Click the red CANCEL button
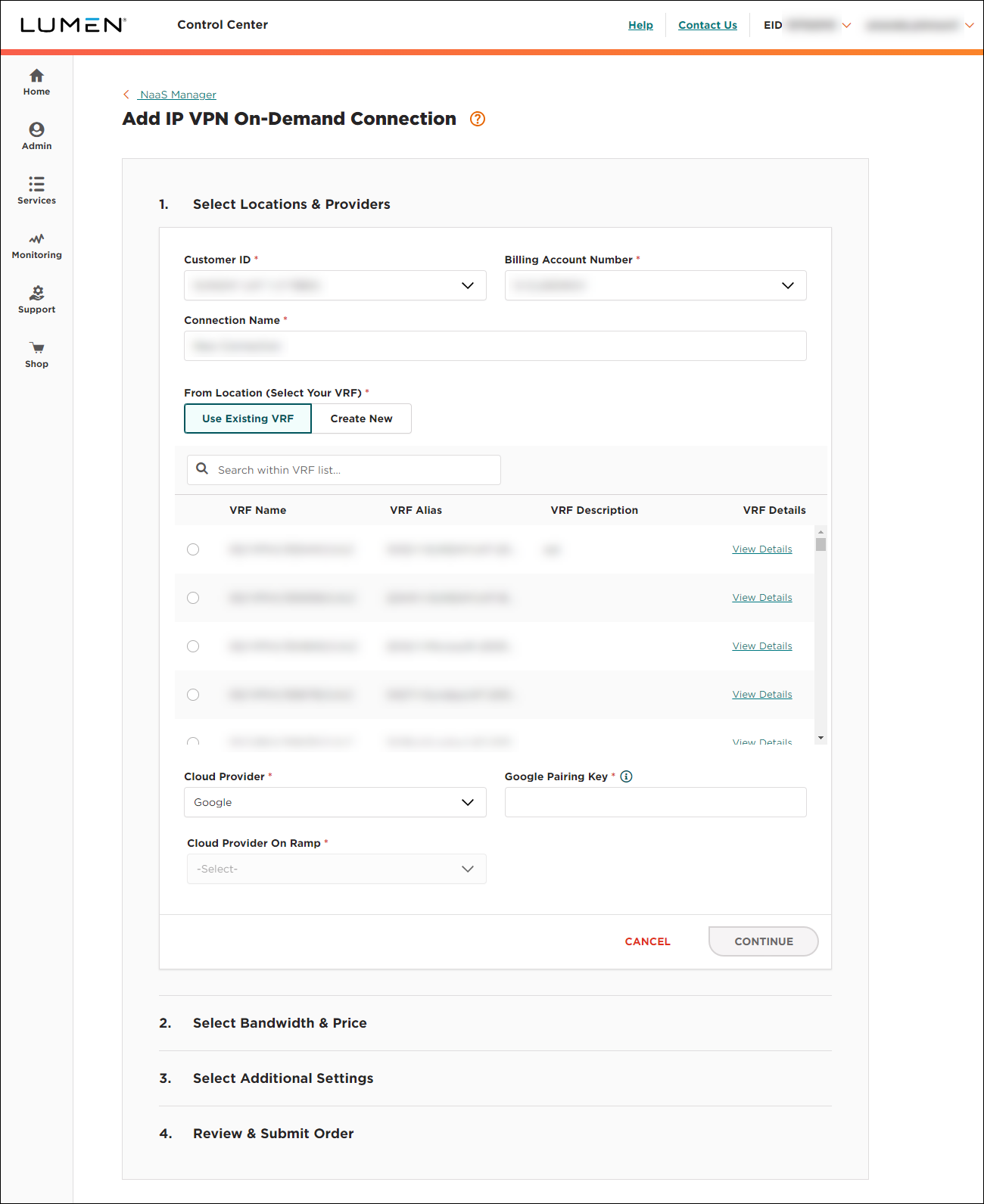984x1204 pixels. coord(648,941)
